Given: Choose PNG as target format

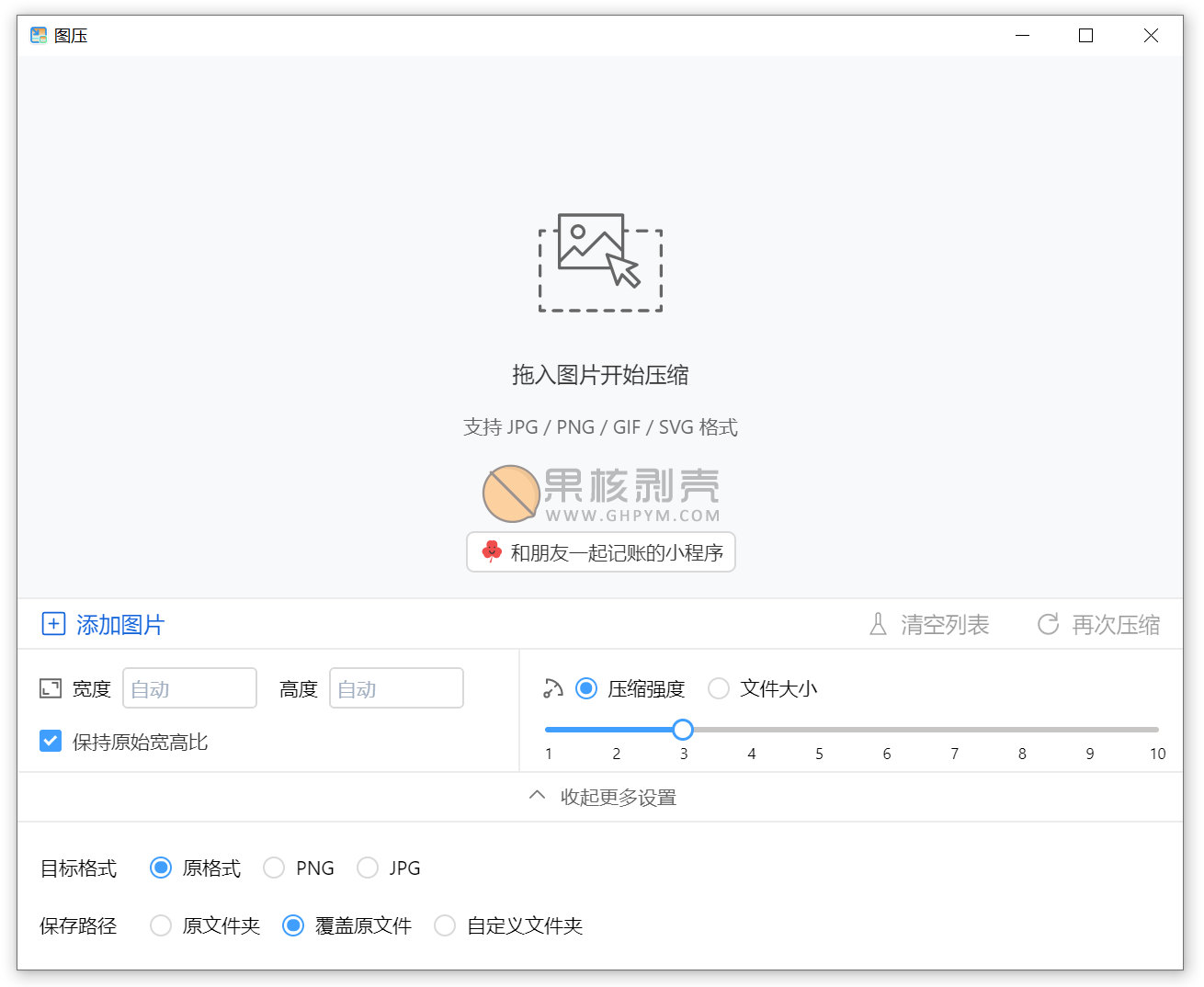Looking at the screenshot, I should [274, 868].
